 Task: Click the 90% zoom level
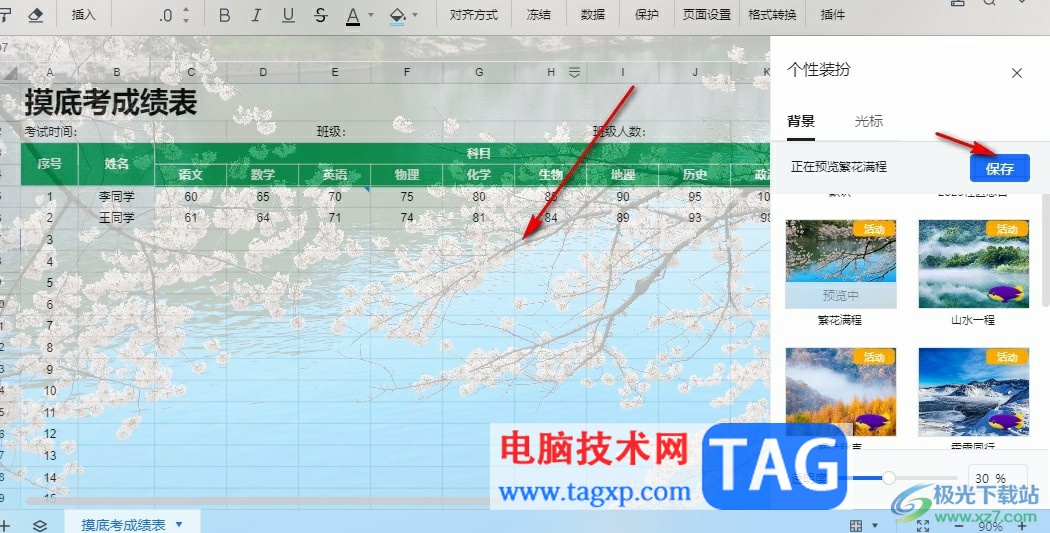pyautogui.click(x=990, y=526)
